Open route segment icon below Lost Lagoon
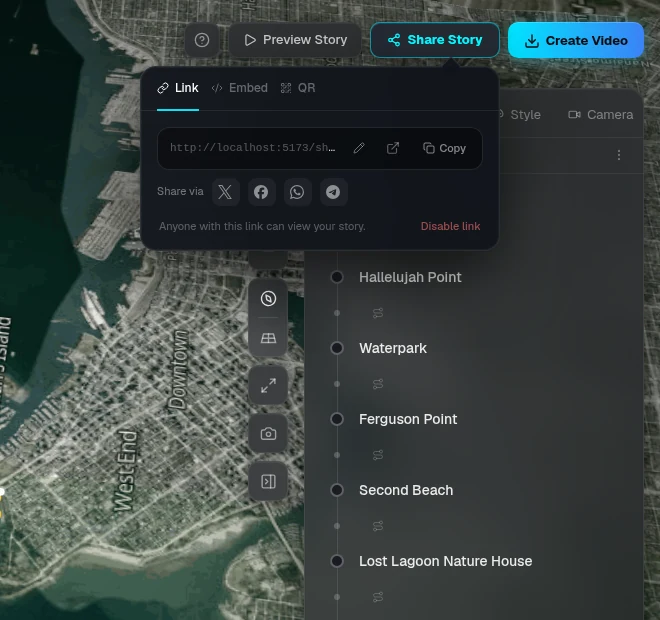This screenshot has height=620, width=660. coord(378,597)
